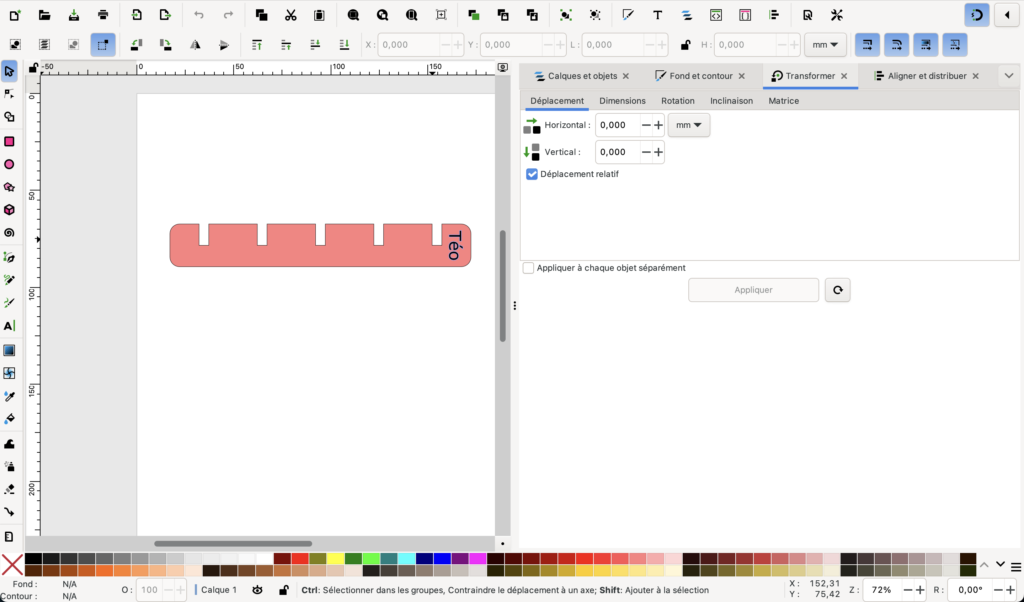This screenshot has width=1024, height=602.
Task: Flip selection horizontally
Action: pos(195,45)
